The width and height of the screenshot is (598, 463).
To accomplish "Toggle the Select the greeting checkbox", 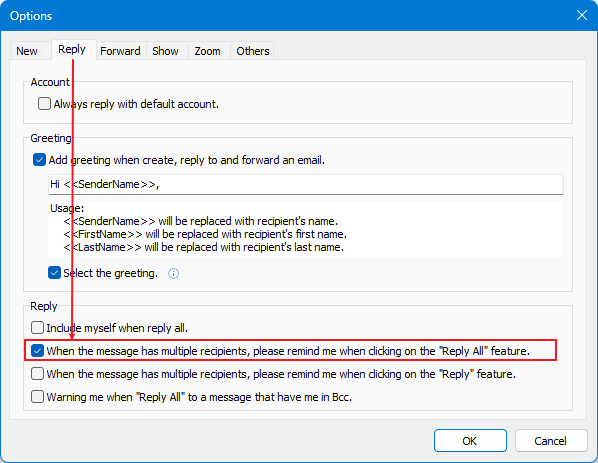I will 55,273.
